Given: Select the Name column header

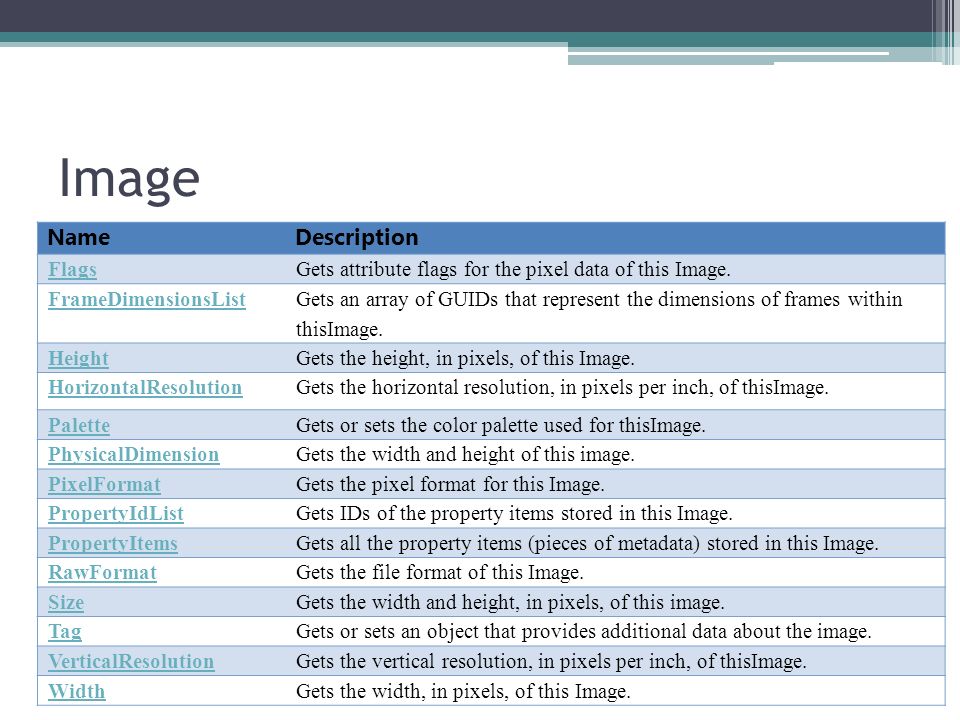Looking at the screenshot, I should click(x=79, y=238).
